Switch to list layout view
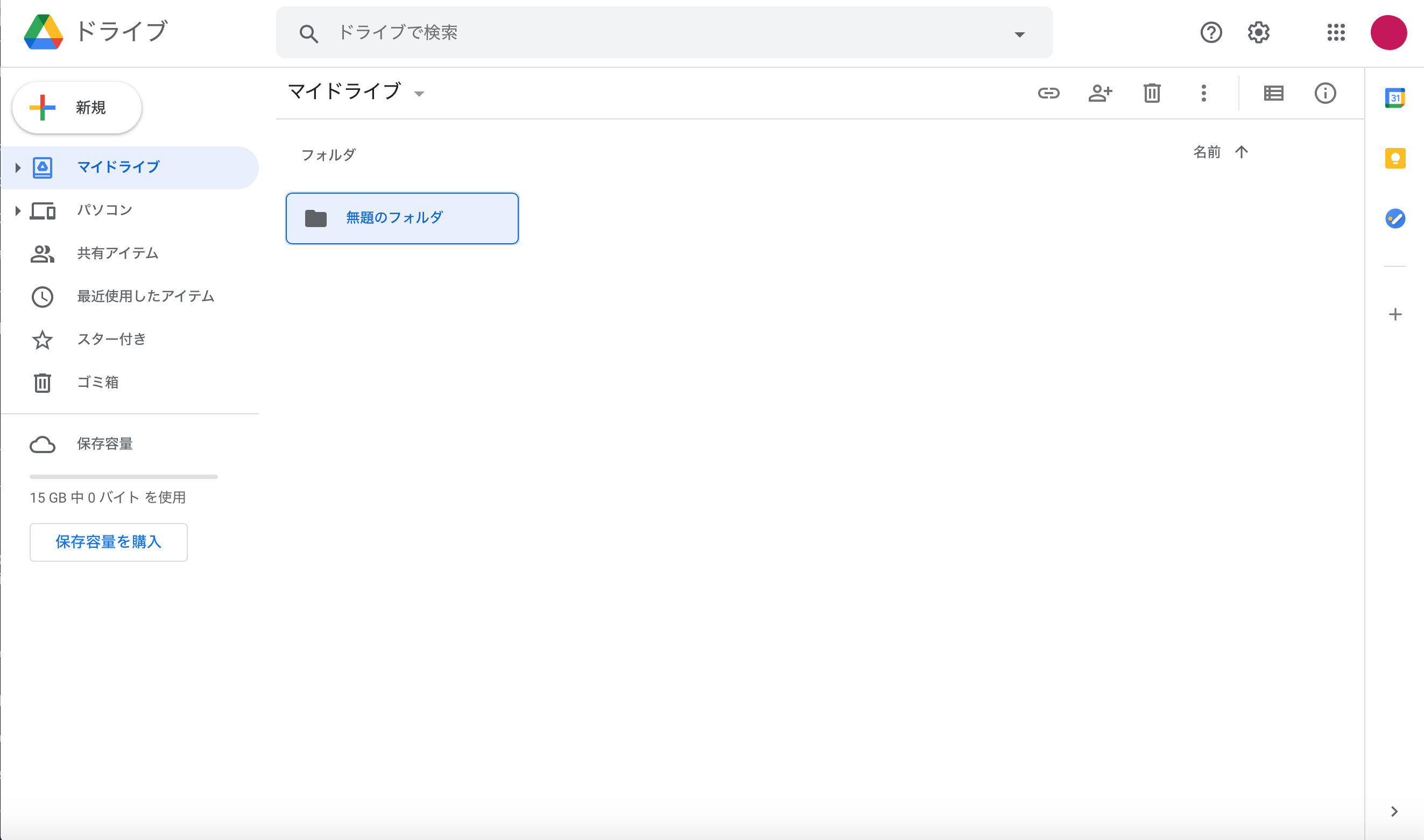The height and width of the screenshot is (840, 1424). (x=1273, y=93)
